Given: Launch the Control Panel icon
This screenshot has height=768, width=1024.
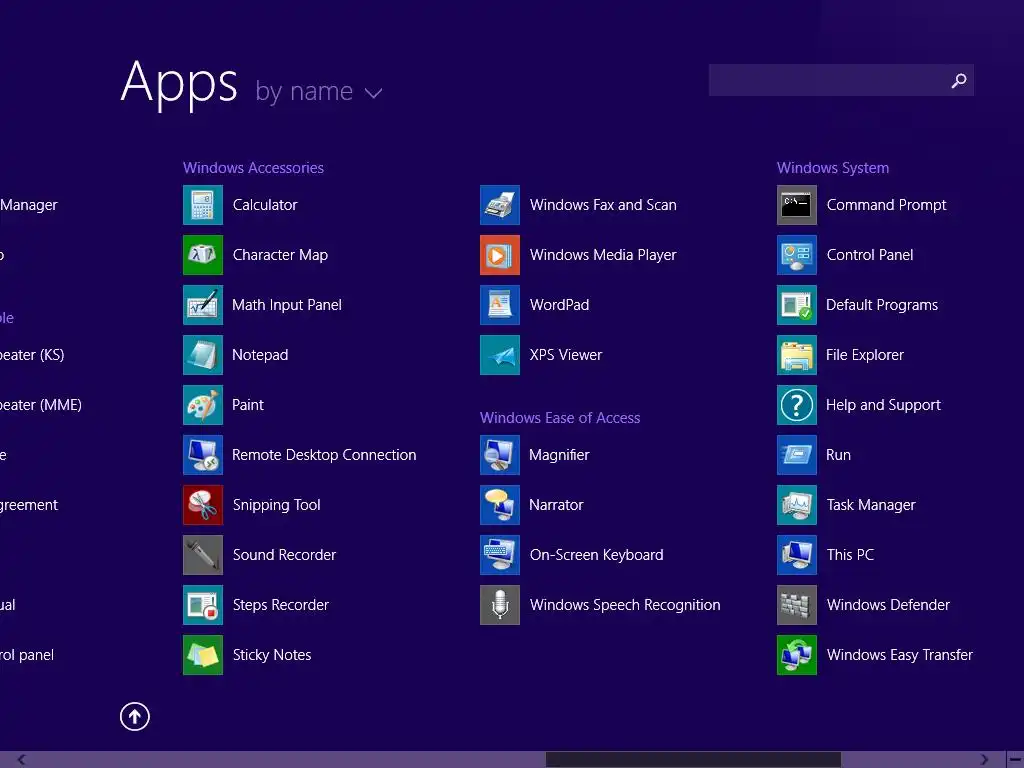Looking at the screenshot, I should 797,255.
